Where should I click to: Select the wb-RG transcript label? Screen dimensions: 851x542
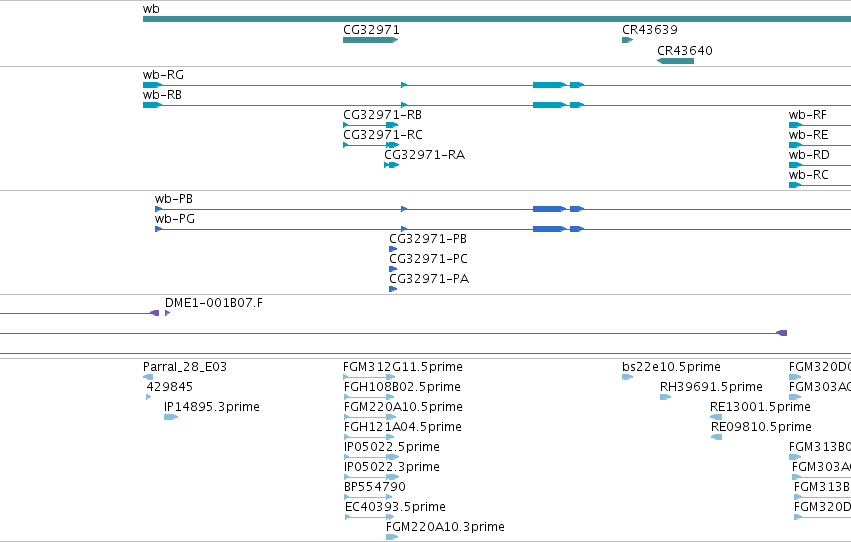[x=163, y=75]
